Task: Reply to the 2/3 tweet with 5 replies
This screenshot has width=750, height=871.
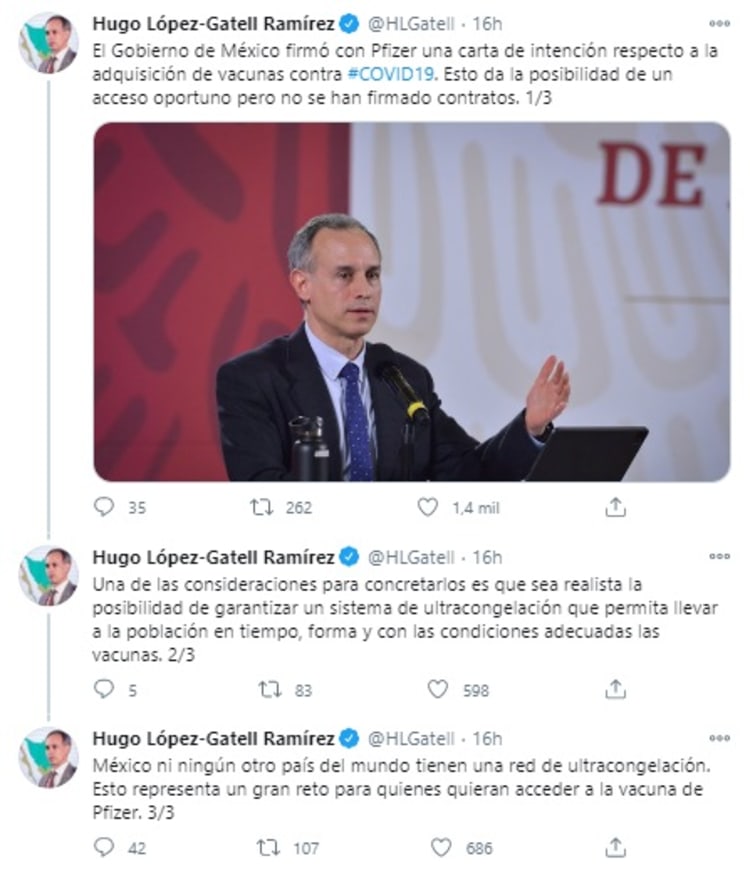Action: [x=104, y=689]
